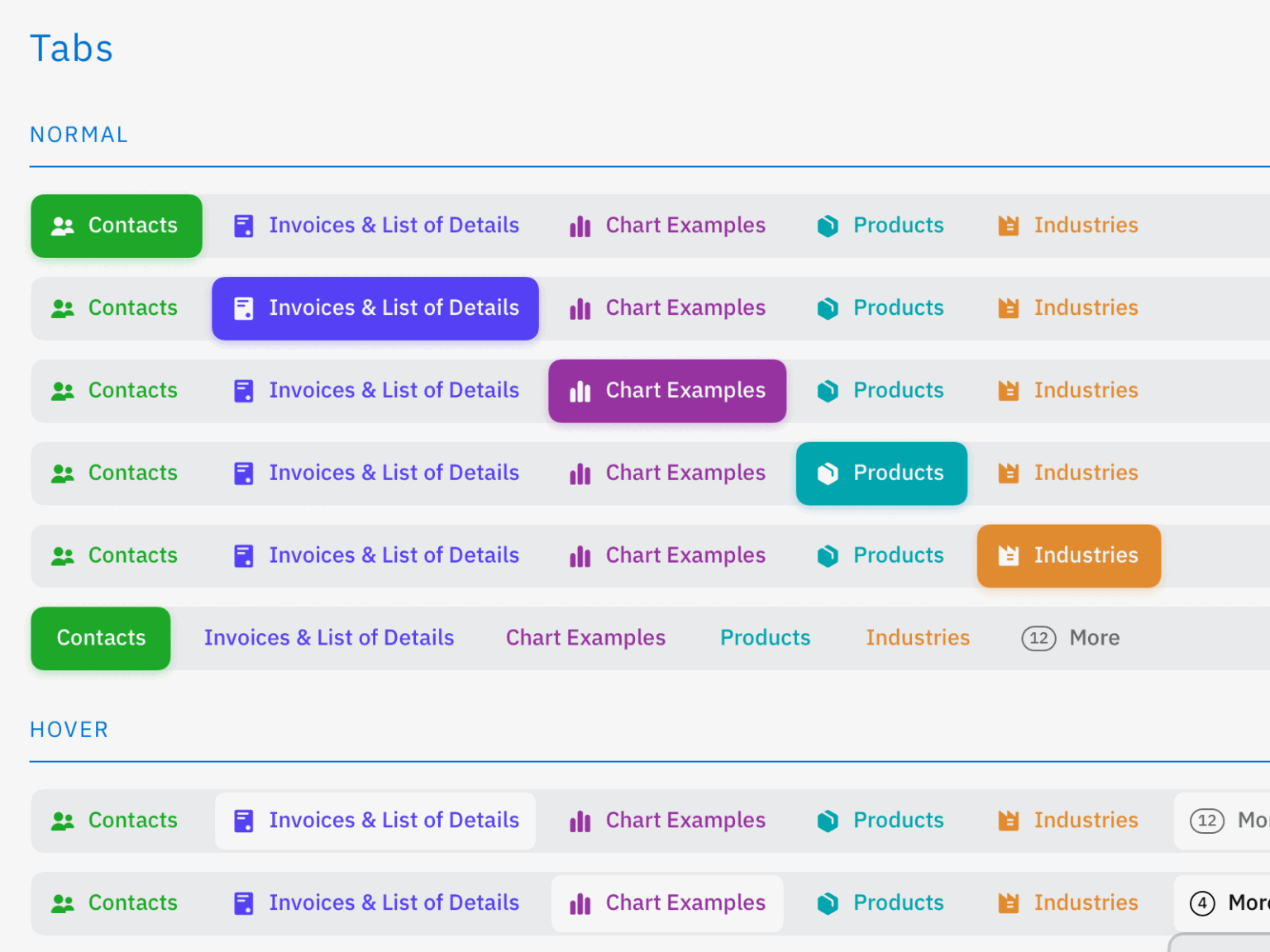The width and height of the screenshot is (1270, 952).
Task: Click document icon on white hovered Invoices tab
Action: coord(244,821)
